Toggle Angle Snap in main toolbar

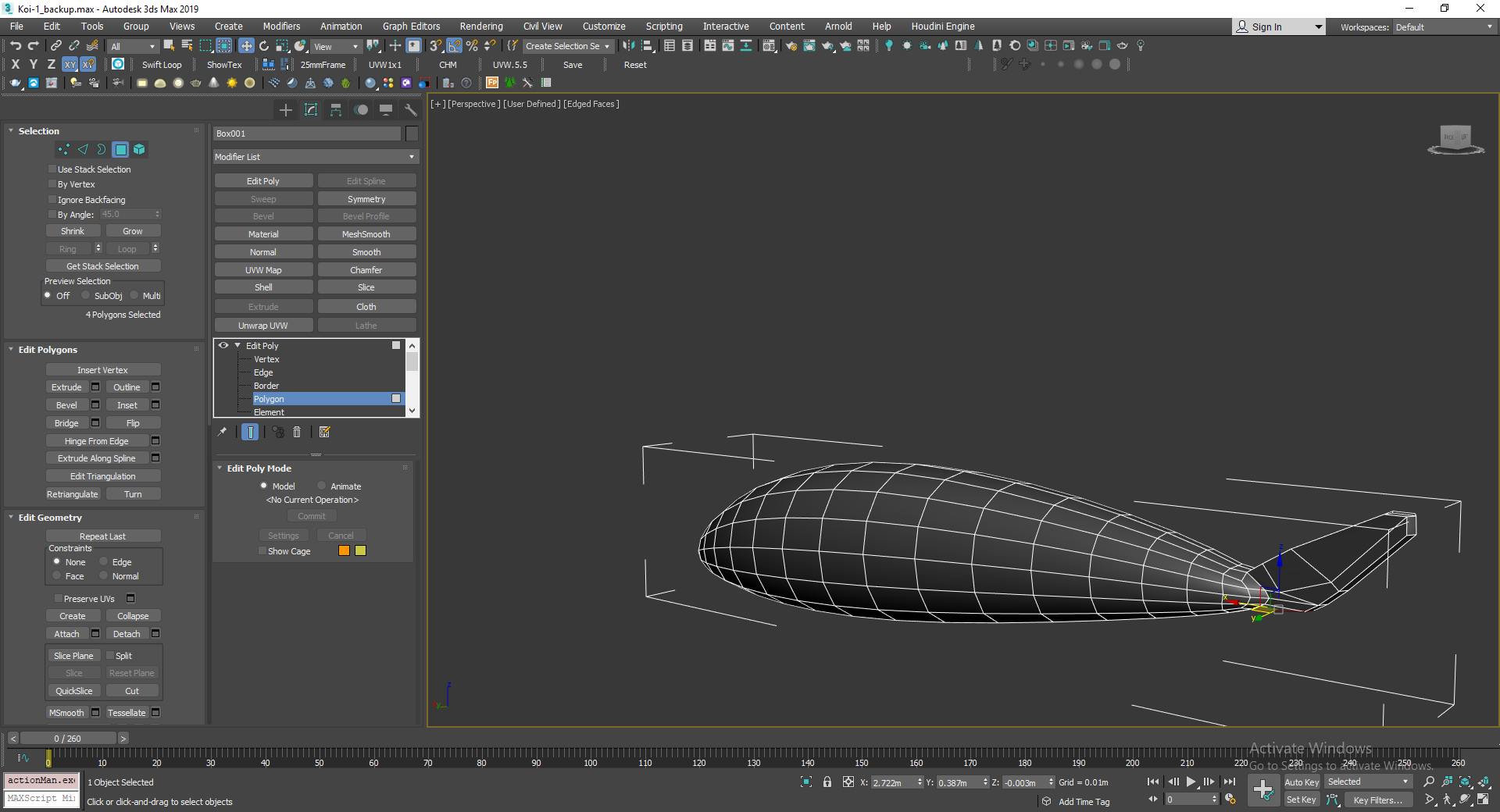[455, 46]
